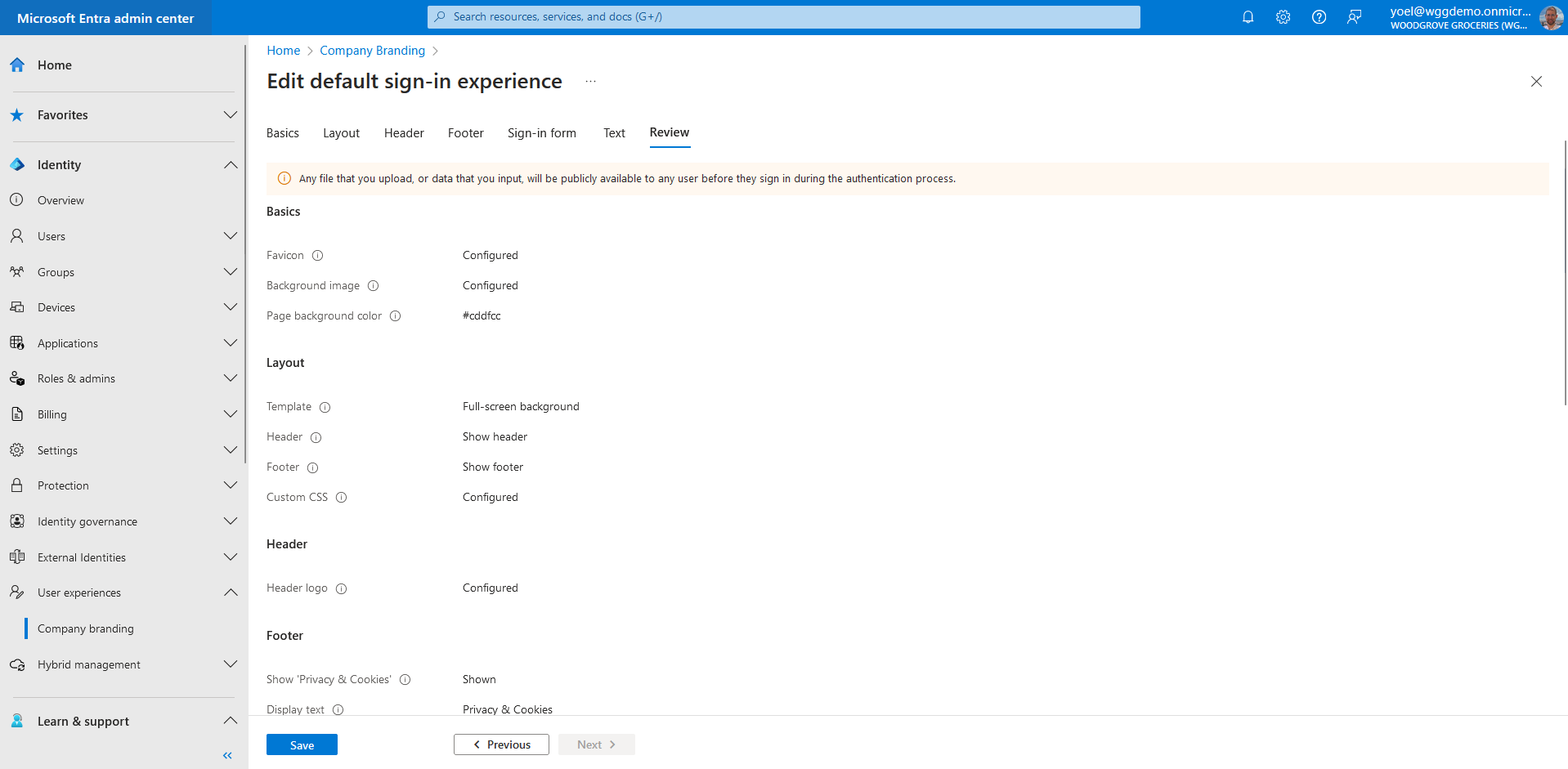
Task: Collapse sidebar with double chevron icon
Action: [x=227, y=755]
